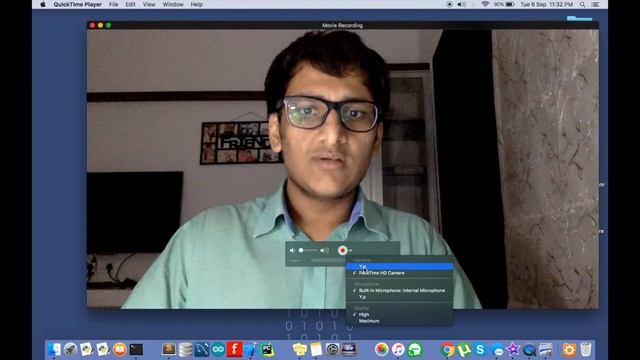Open Sublime Text from the Dock
Image resolution: width=640 pixels, height=360 pixels.
169,350
